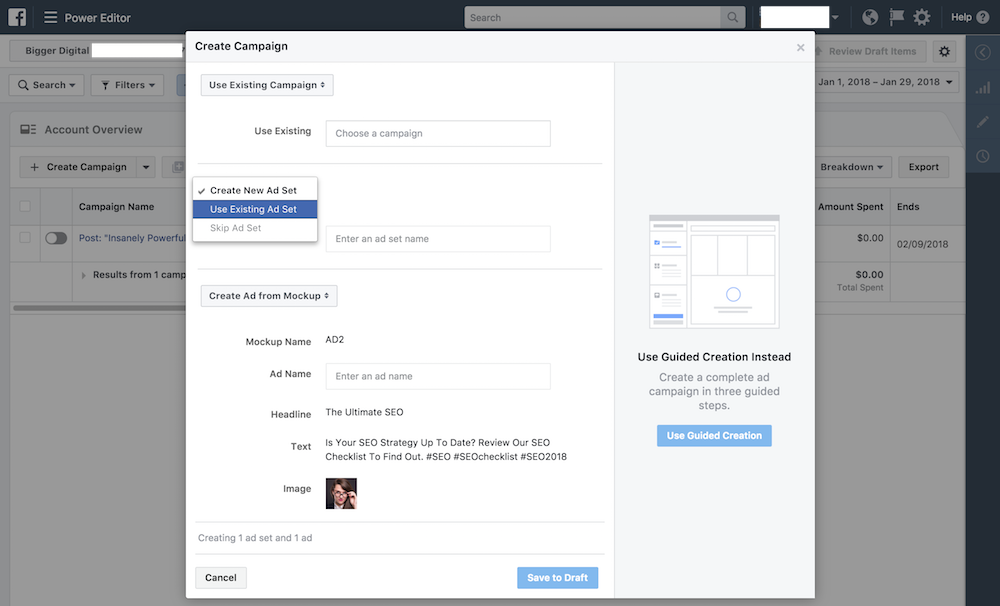The height and width of the screenshot is (606, 1000).
Task: Open the Use Existing Campaign dropdown
Action: (267, 85)
